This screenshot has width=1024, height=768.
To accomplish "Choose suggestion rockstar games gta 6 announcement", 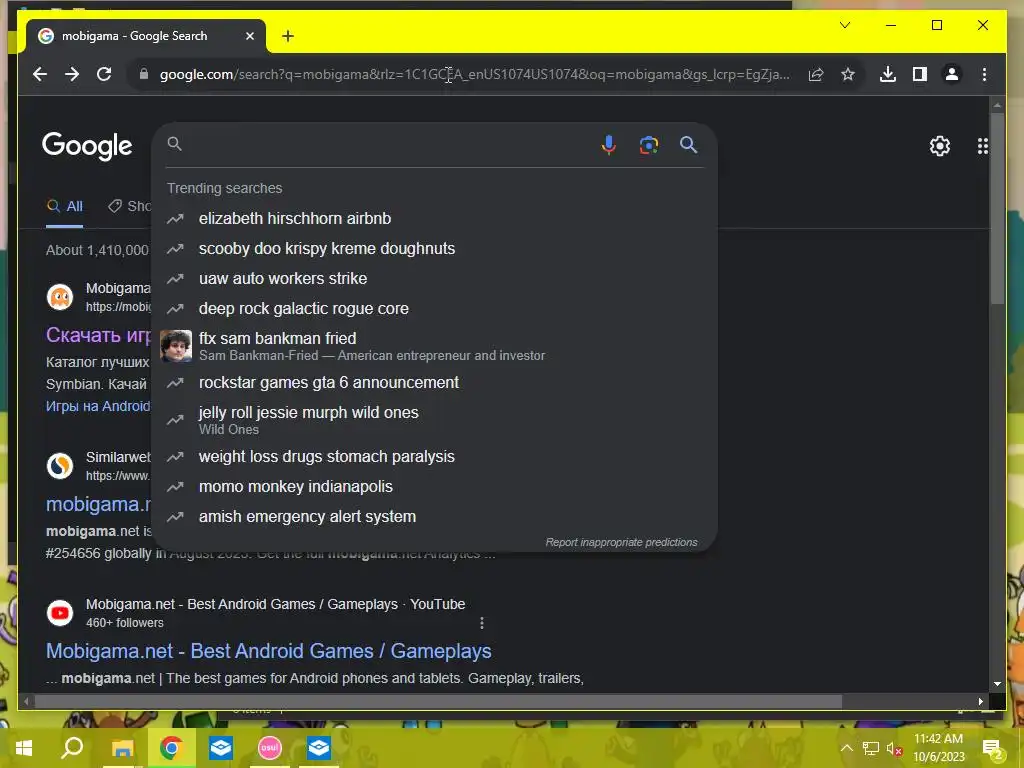I will 434,382.
